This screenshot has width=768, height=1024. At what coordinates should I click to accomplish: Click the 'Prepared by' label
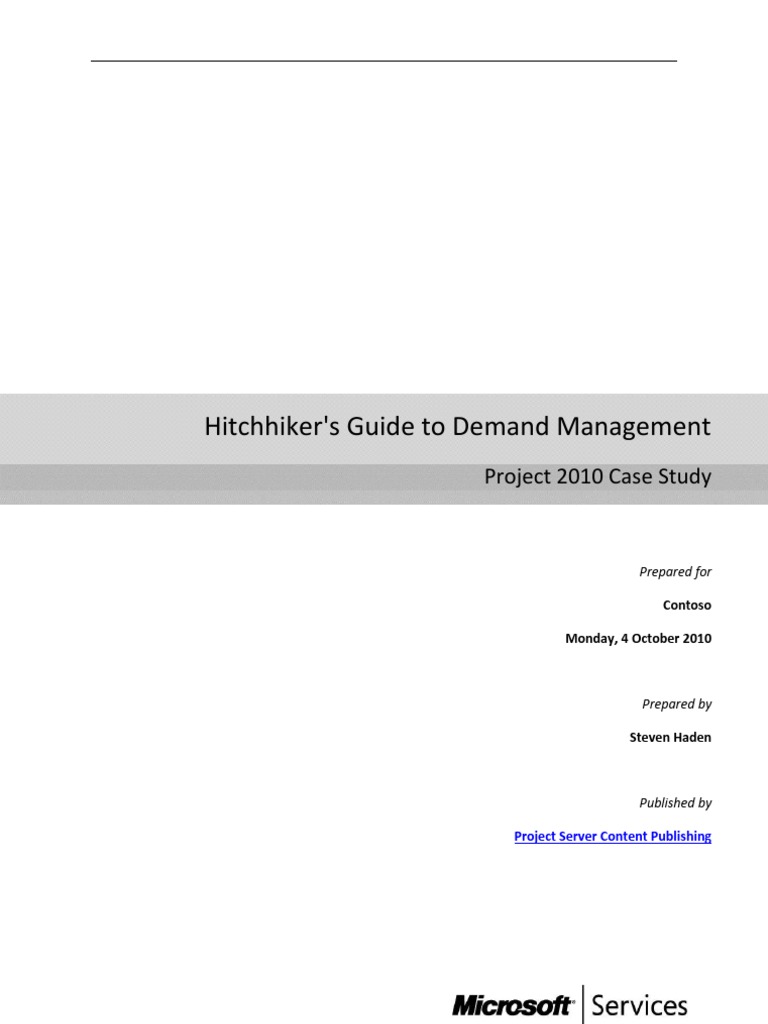coord(677,704)
